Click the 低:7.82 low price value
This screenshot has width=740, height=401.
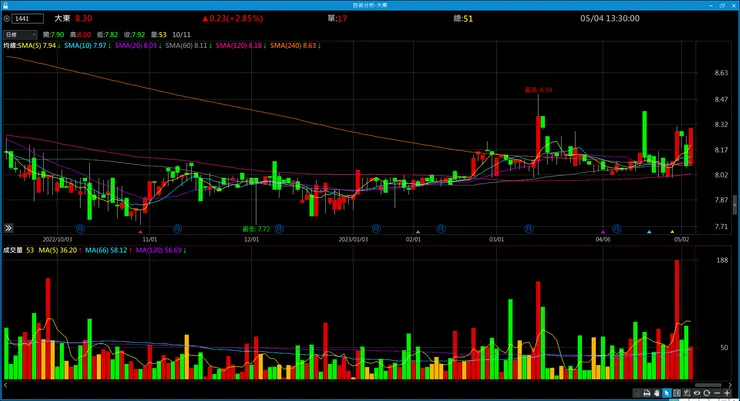point(108,34)
